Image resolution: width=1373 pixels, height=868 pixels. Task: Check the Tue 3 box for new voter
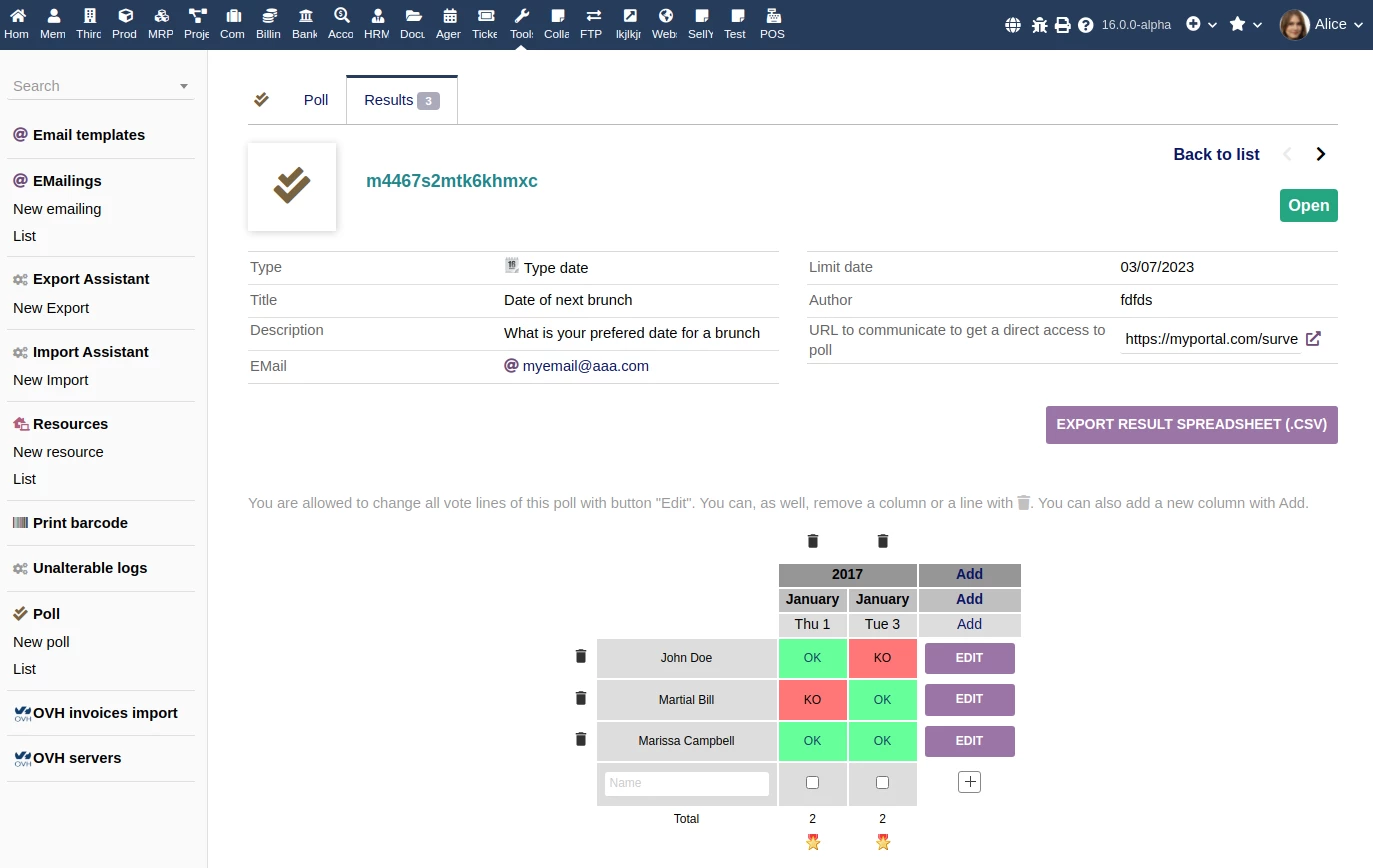point(882,783)
